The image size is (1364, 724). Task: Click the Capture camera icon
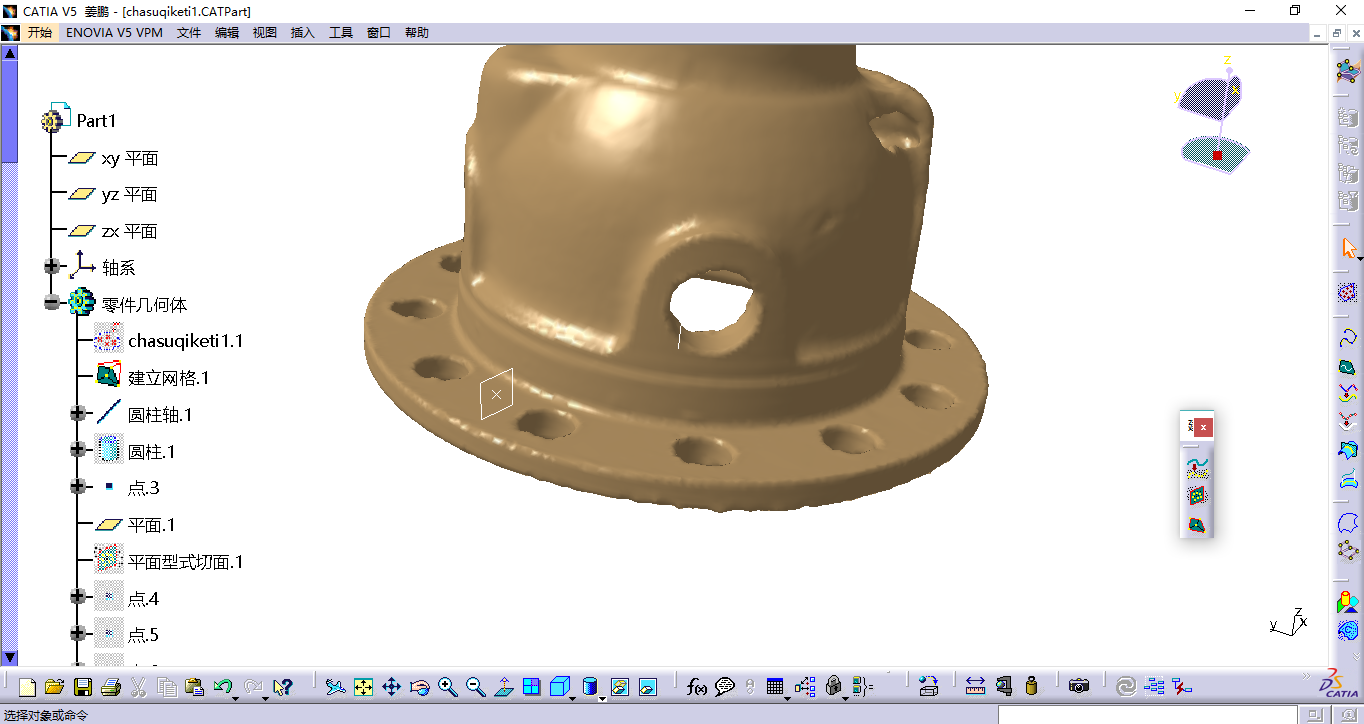(x=1078, y=687)
